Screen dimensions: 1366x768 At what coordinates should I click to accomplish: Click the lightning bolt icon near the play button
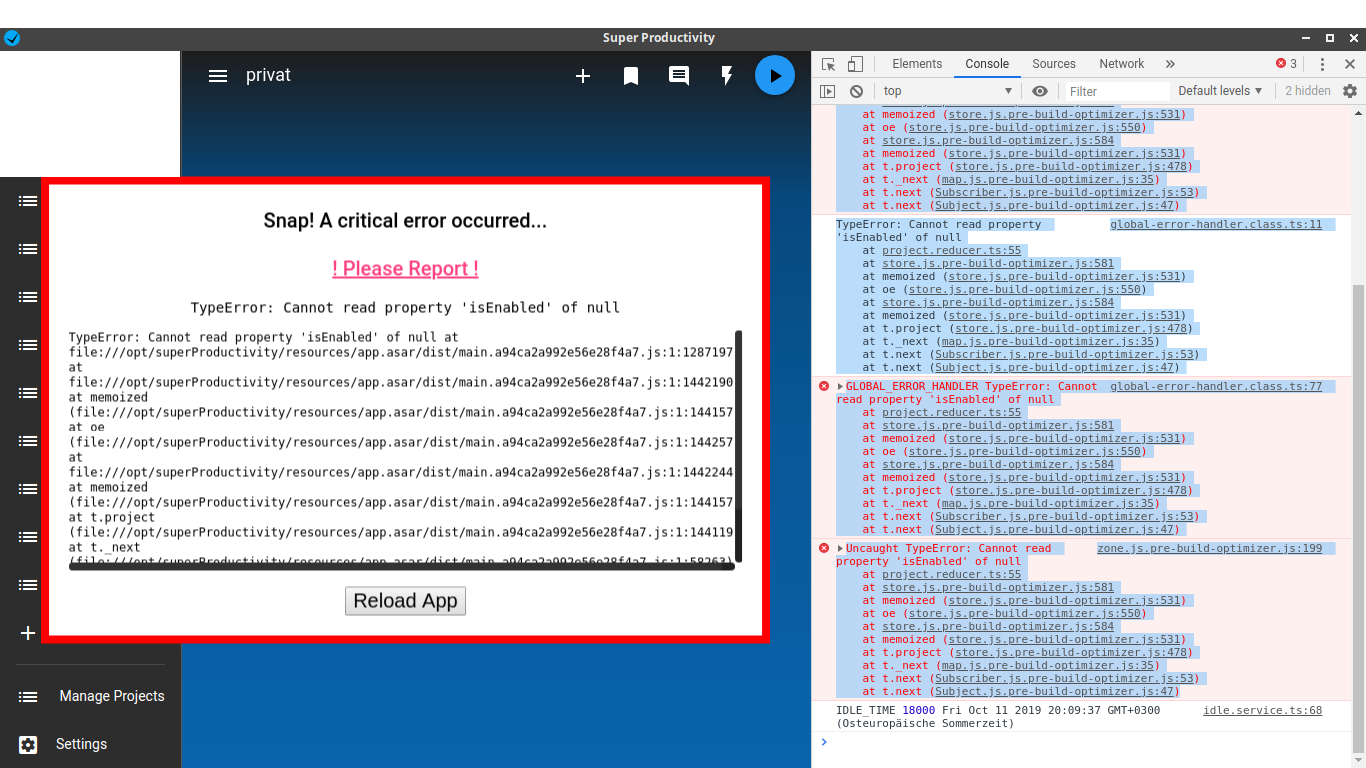(727, 75)
